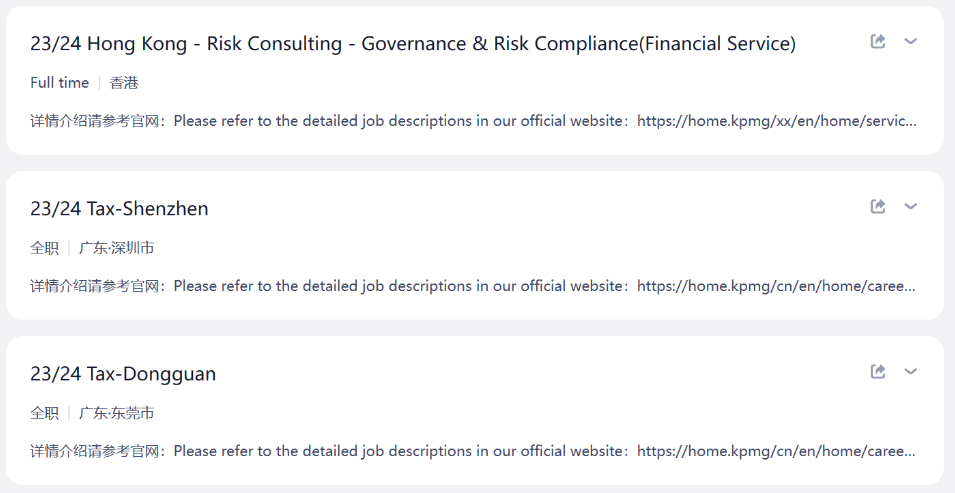Image resolution: width=955 pixels, height=493 pixels.
Task: Expand the Hong Kong Risk Consulting listing
Action: (911, 41)
